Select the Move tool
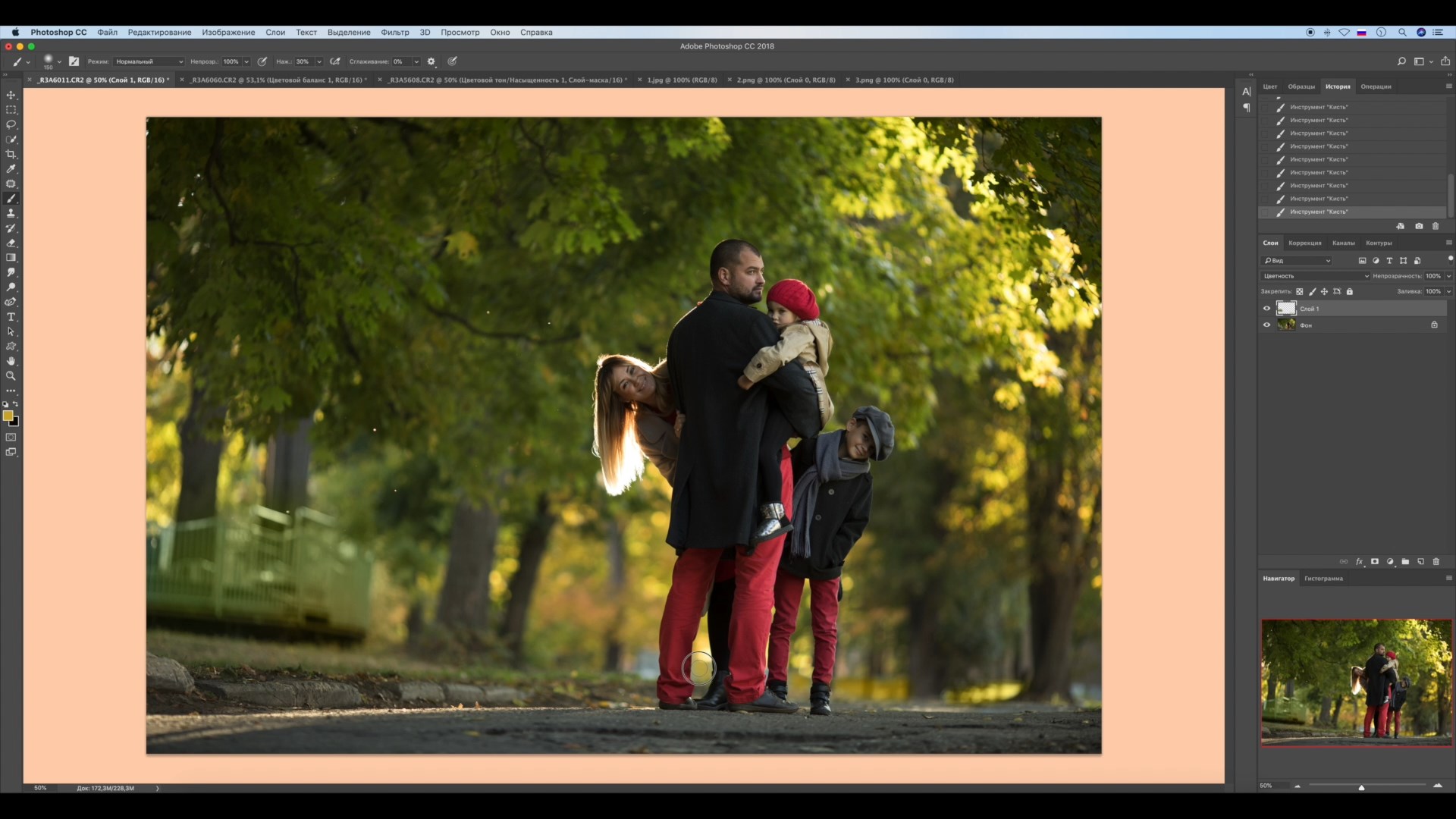The height and width of the screenshot is (819, 1456). point(11,95)
